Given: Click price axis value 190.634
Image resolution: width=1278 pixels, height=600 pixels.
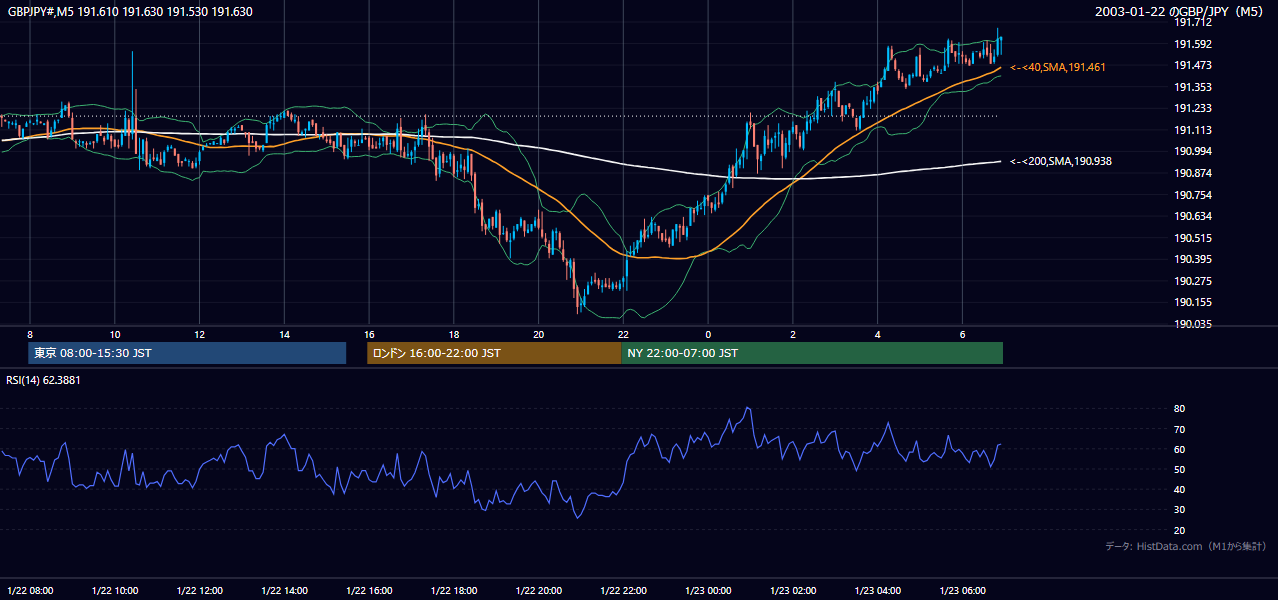Looking at the screenshot, I should 1192,216.
